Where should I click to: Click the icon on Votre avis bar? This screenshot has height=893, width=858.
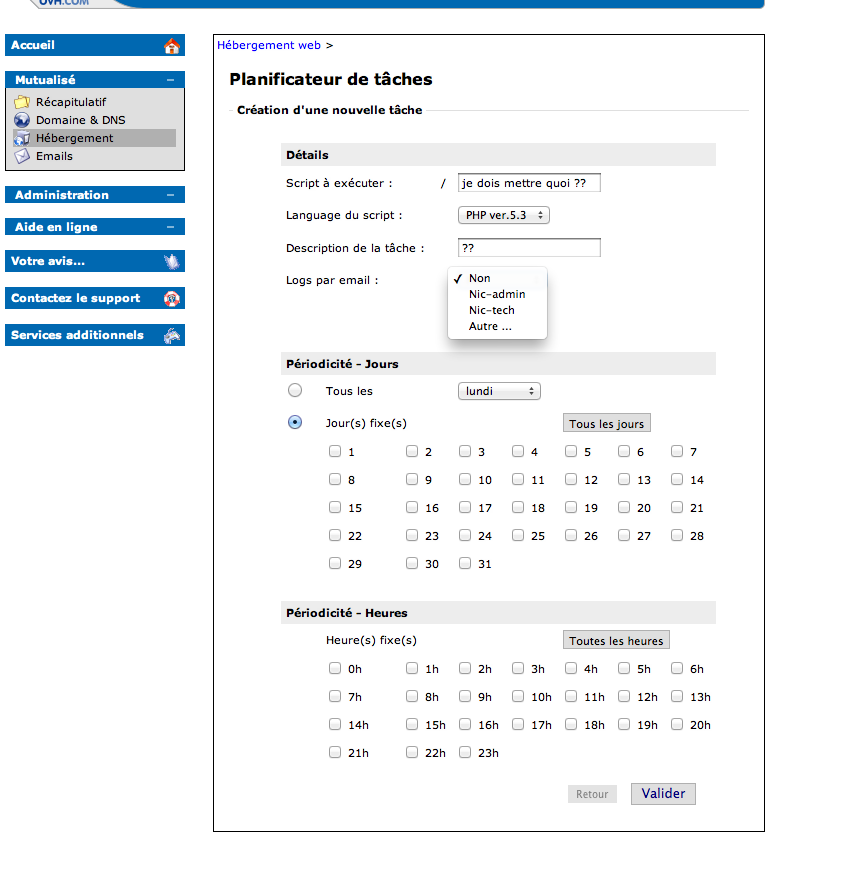(x=171, y=261)
